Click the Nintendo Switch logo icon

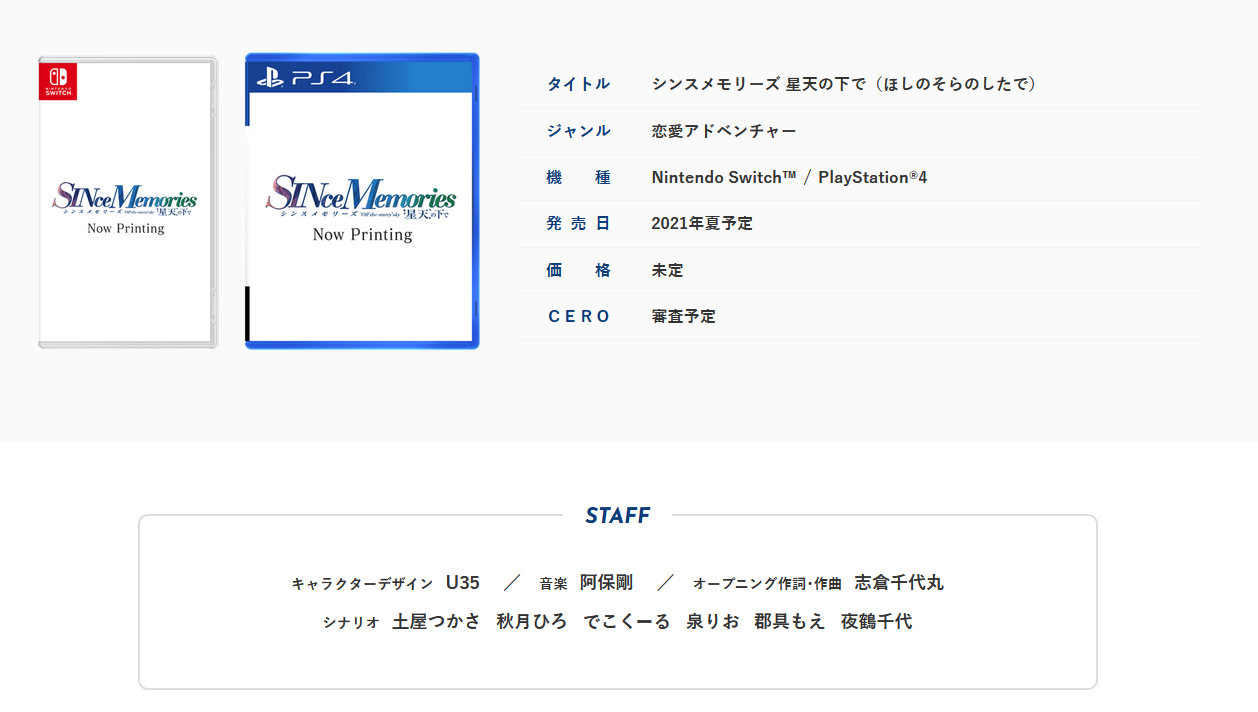(x=58, y=81)
